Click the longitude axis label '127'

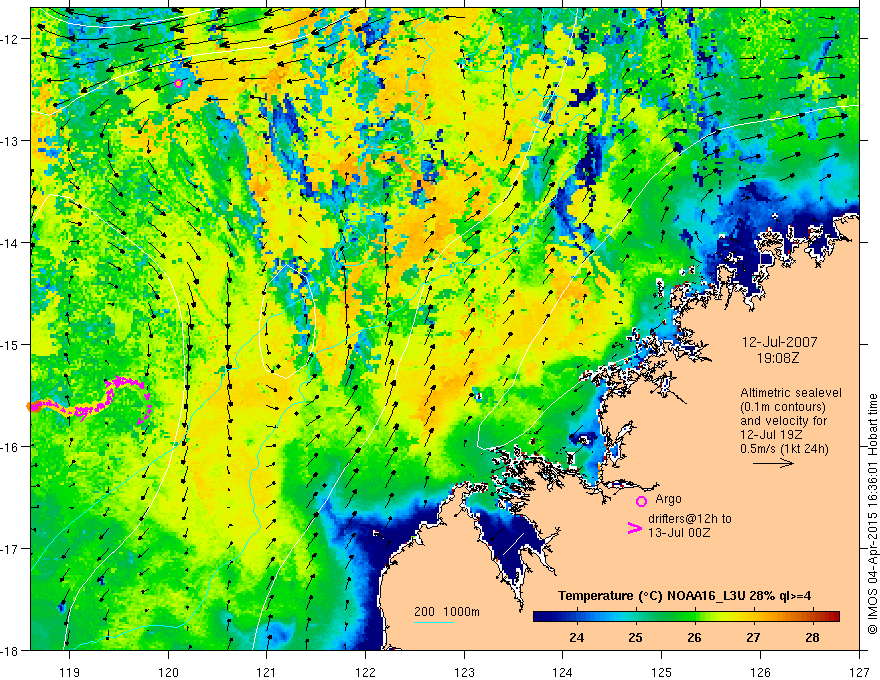coord(859,672)
